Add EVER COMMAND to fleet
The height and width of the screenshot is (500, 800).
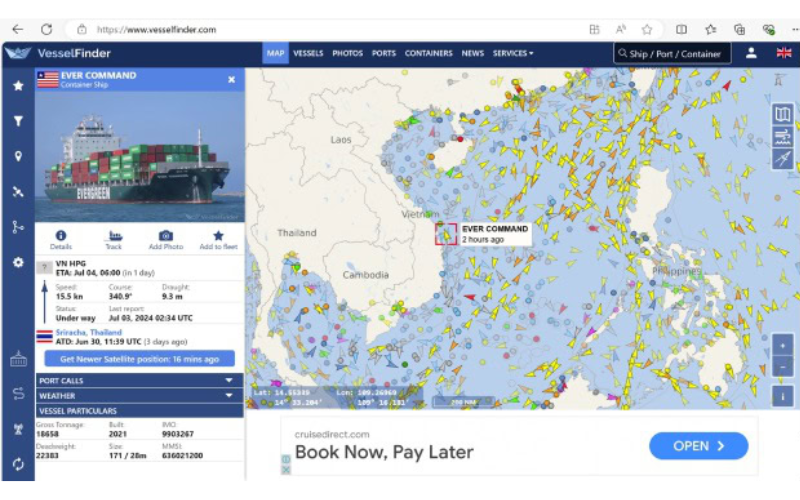pos(218,239)
